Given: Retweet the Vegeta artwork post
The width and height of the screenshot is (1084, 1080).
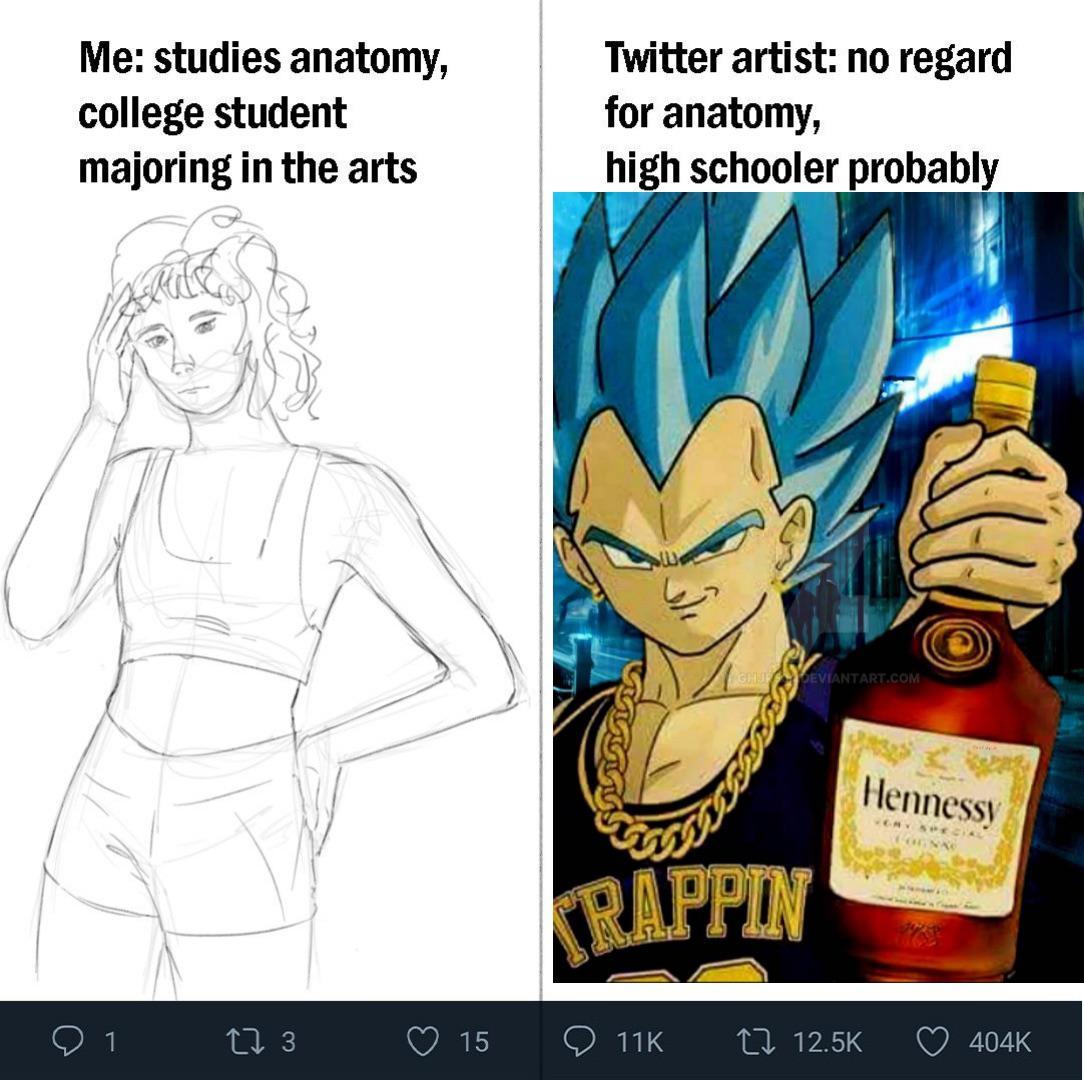Looking at the screenshot, I should [753, 1041].
